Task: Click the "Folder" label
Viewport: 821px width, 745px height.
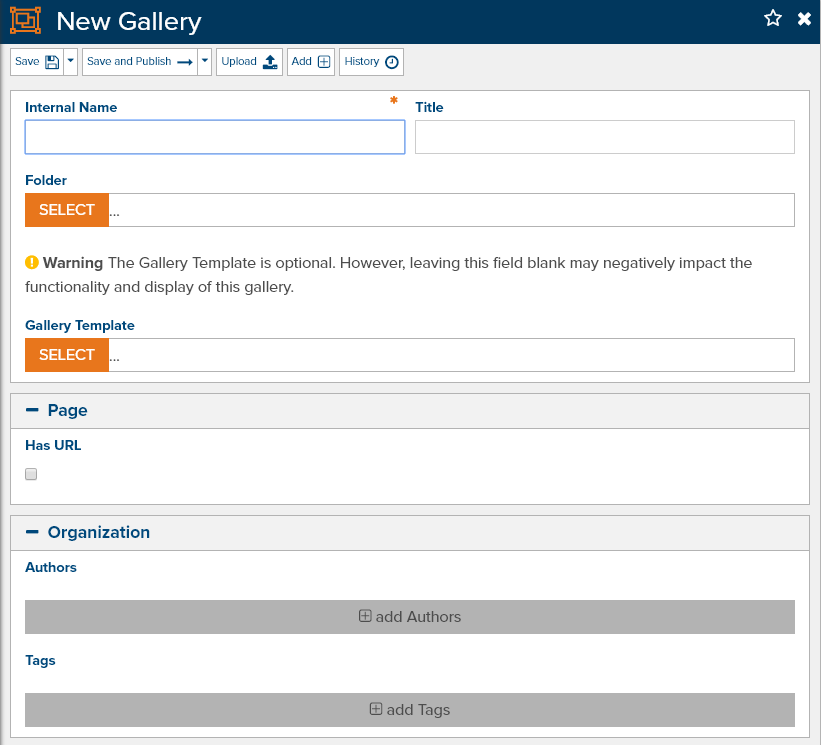Action: [46, 180]
